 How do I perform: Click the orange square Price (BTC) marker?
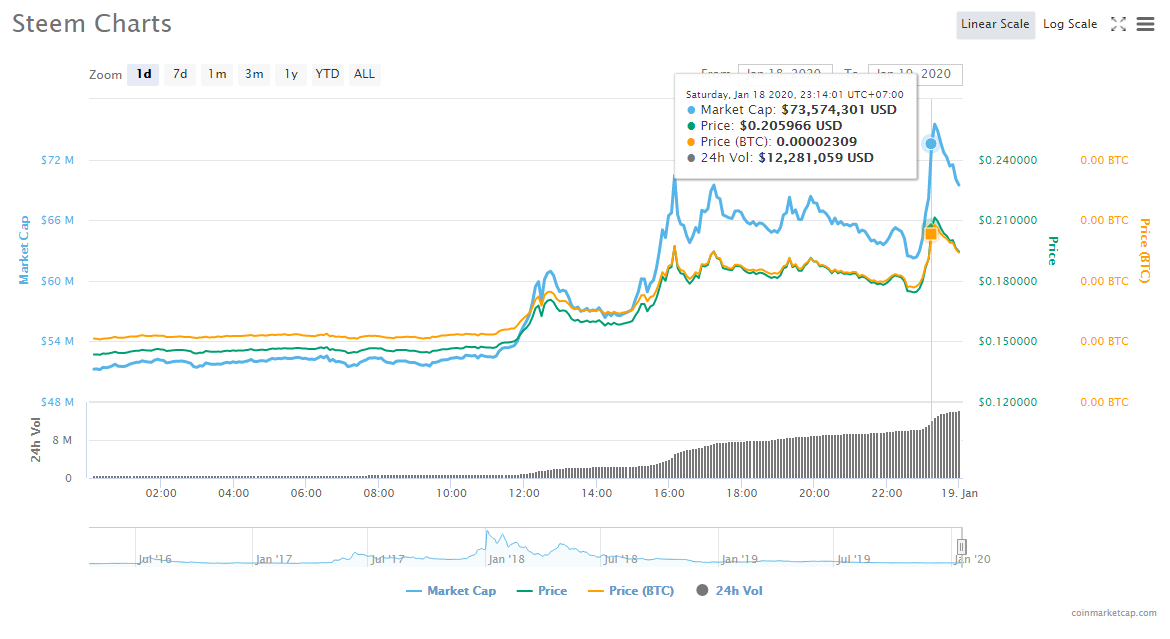[x=931, y=234]
